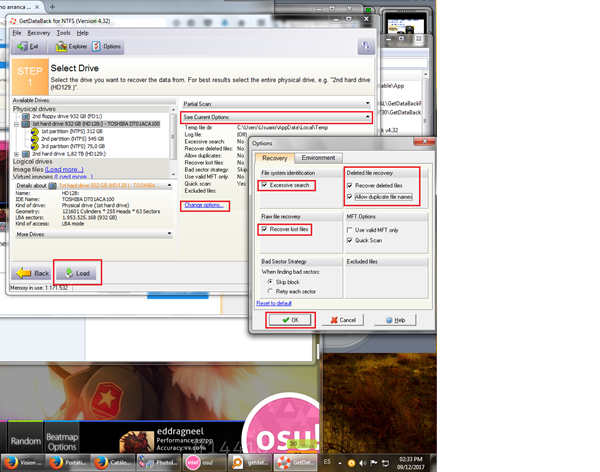This screenshot has height=472, width=600.
Task: Show hidden tray icons arrow
Action: click(340, 463)
